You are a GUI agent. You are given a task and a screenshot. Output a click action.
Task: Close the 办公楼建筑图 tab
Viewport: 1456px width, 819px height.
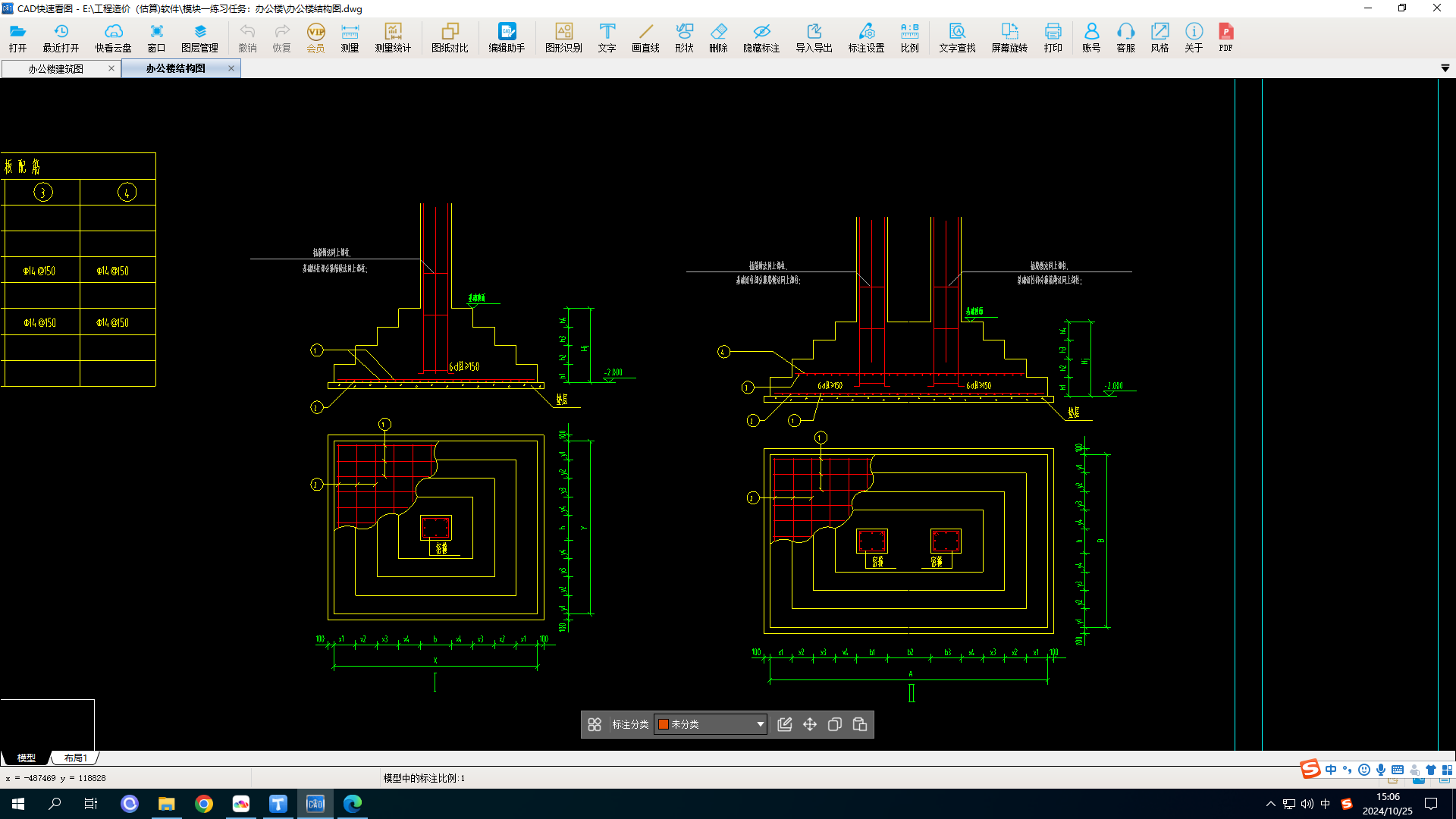[x=111, y=68]
